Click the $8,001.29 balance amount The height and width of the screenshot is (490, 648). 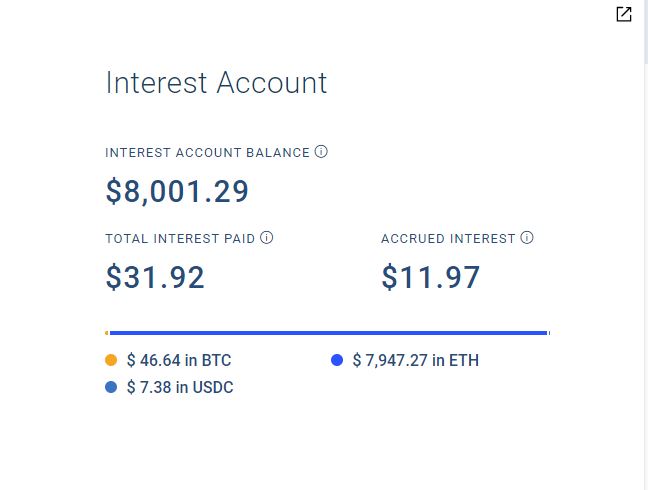click(x=177, y=191)
